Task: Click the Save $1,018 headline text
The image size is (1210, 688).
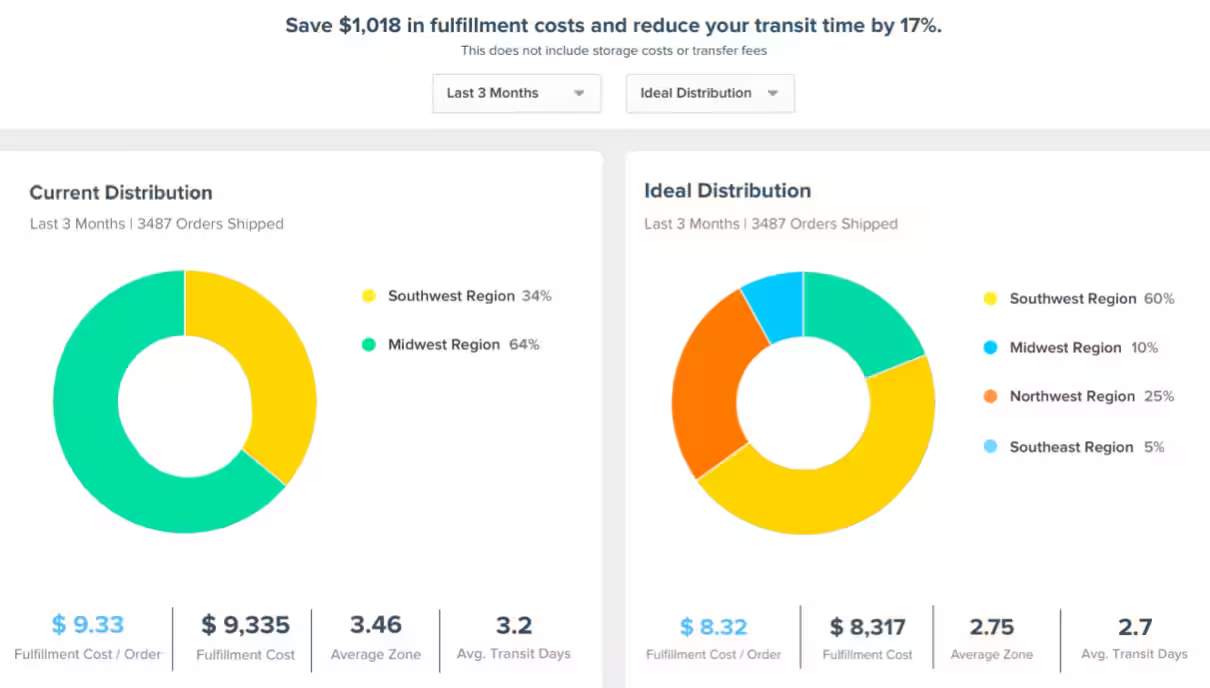Action: [x=613, y=25]
